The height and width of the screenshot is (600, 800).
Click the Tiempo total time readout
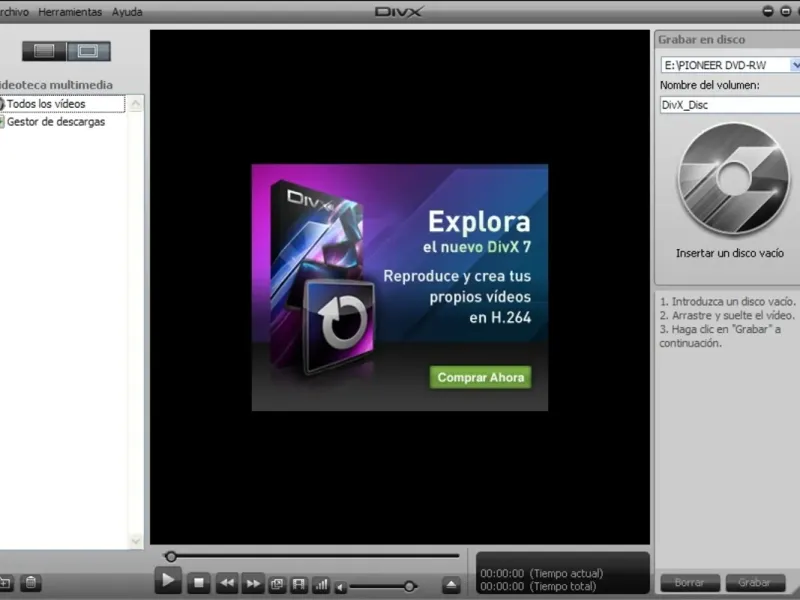click(x=538, y=587)
